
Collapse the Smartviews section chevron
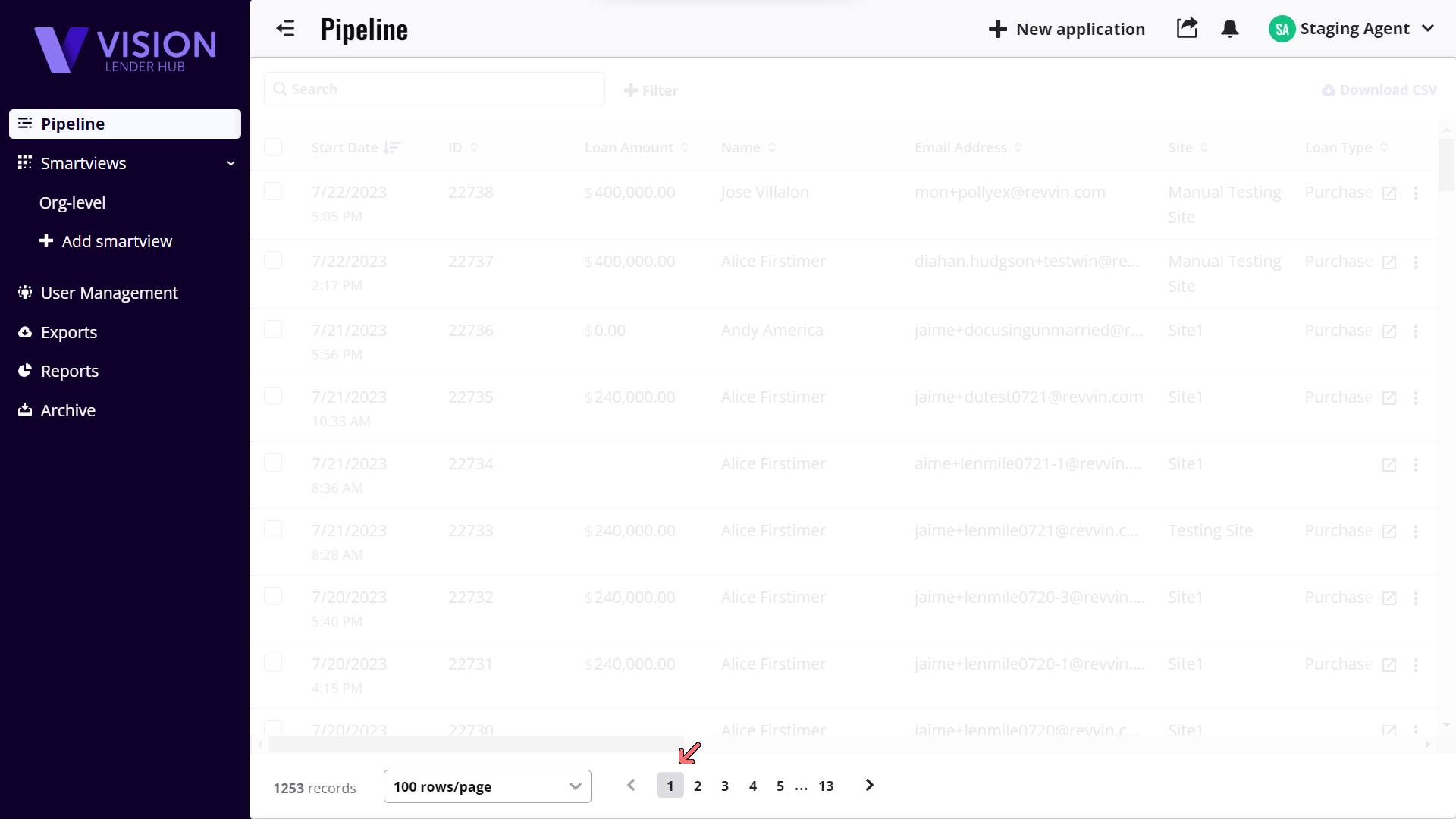click(x=231, y=163)
